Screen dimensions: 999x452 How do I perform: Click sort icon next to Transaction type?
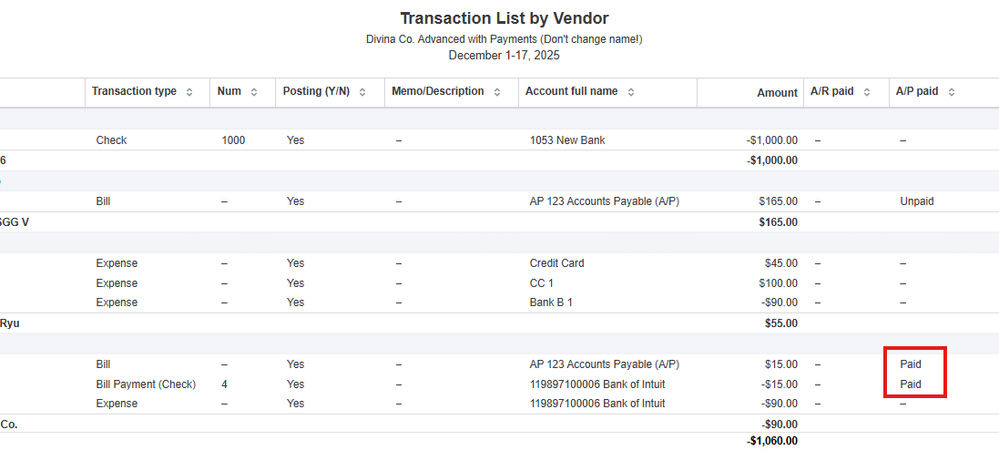190,92
